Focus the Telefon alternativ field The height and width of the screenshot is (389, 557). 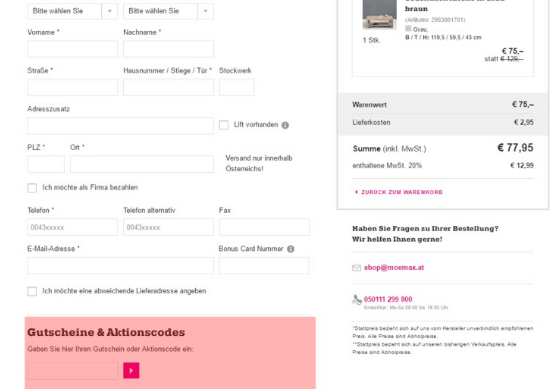[168, 227]
